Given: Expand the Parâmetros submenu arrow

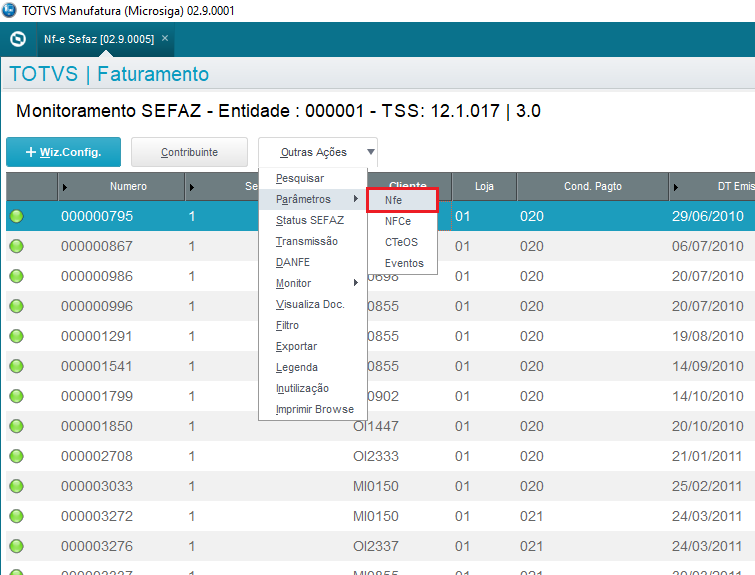Looking at the screenshot, I should (x=355, y=199).
